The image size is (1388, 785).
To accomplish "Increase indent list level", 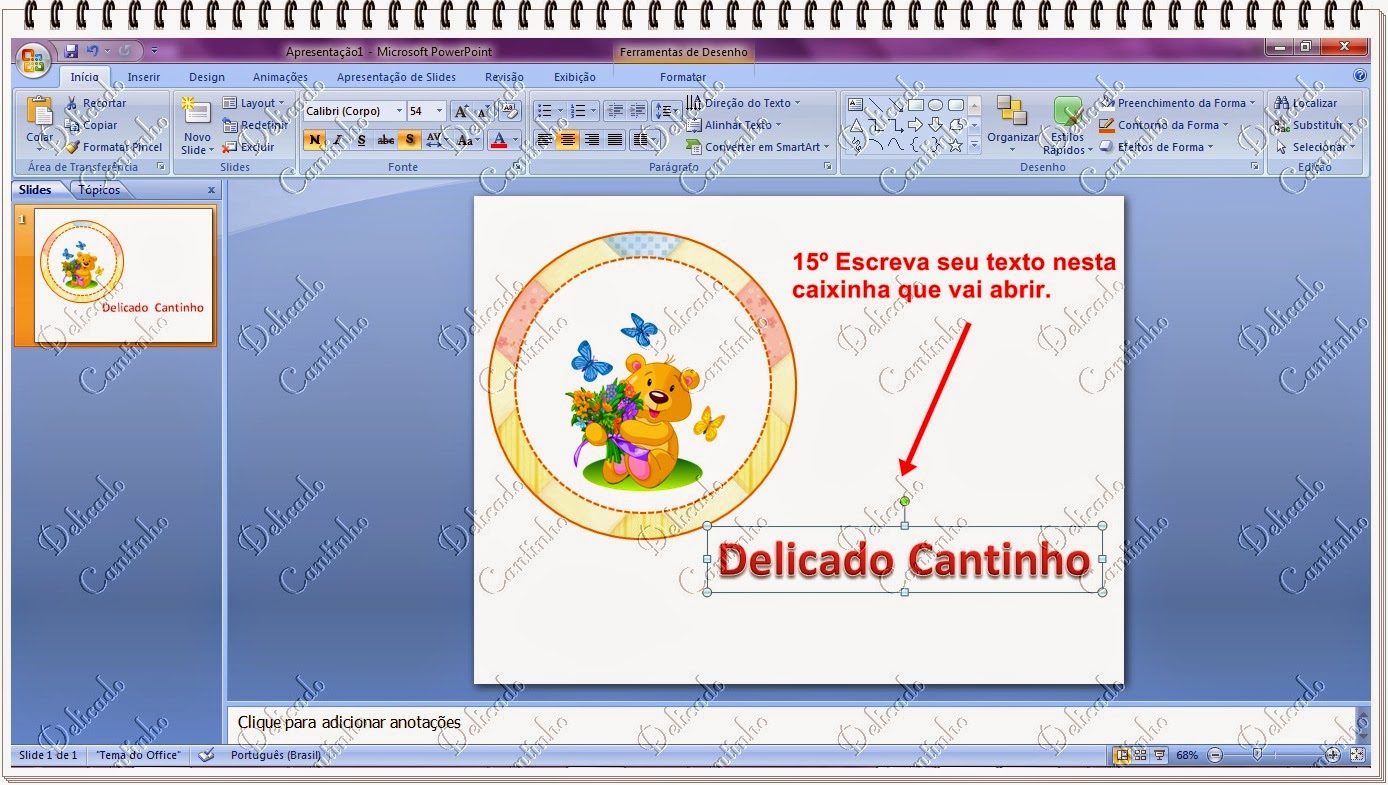I will (637, 111).
